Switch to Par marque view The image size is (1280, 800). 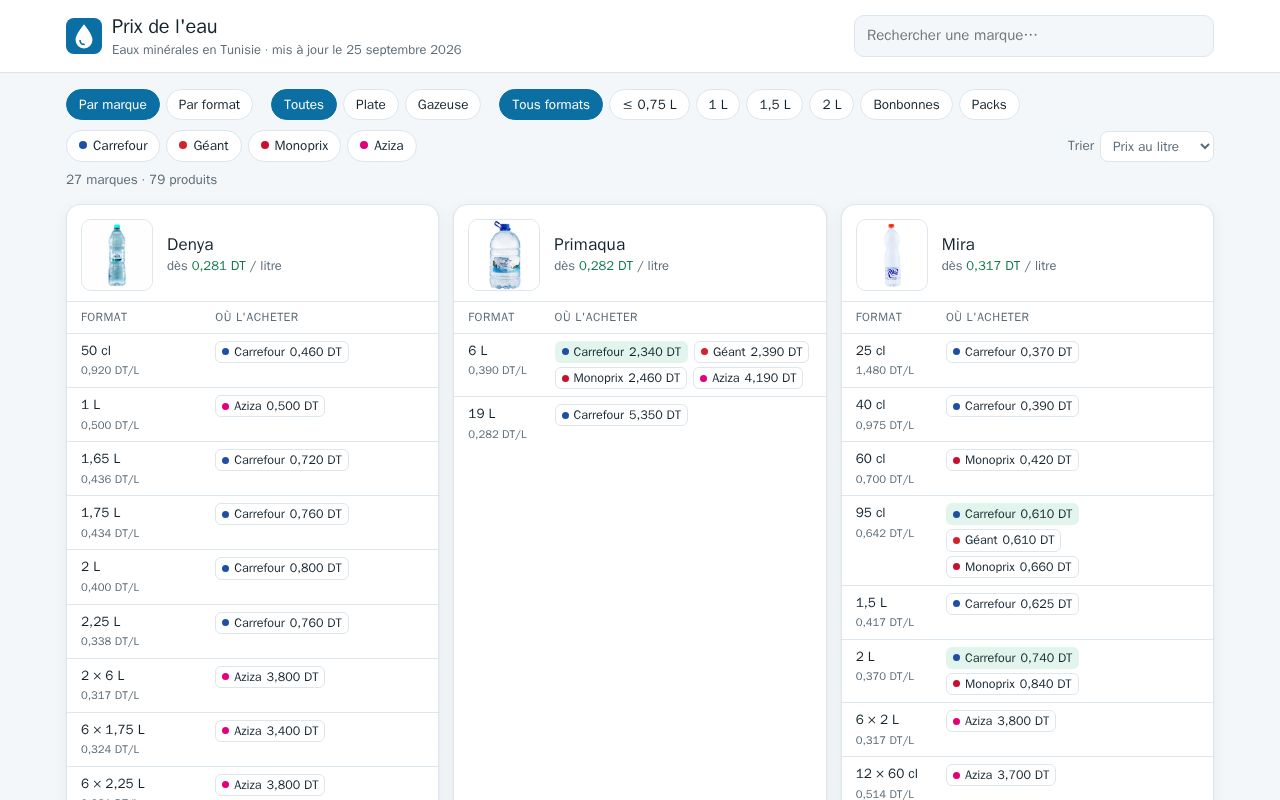113,104
